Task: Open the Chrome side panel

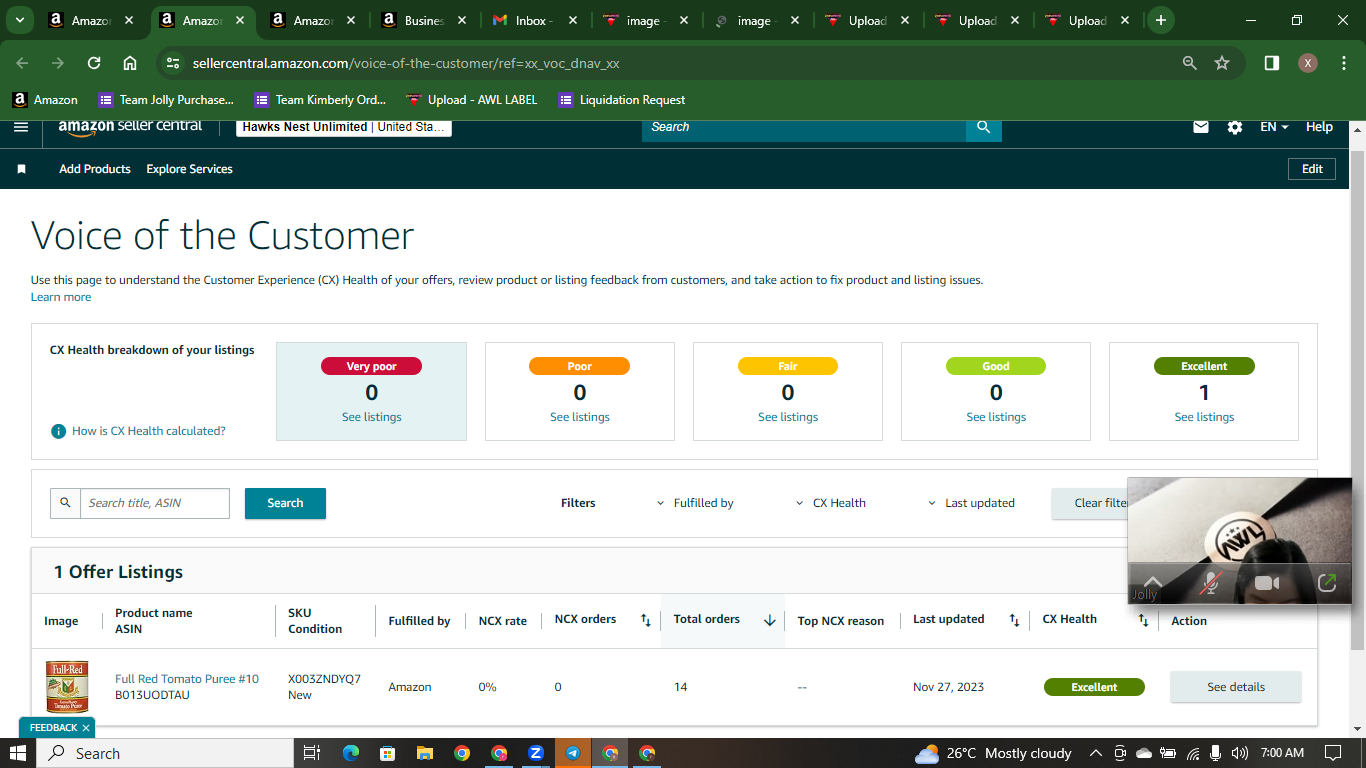Action: click(1271, 63)
